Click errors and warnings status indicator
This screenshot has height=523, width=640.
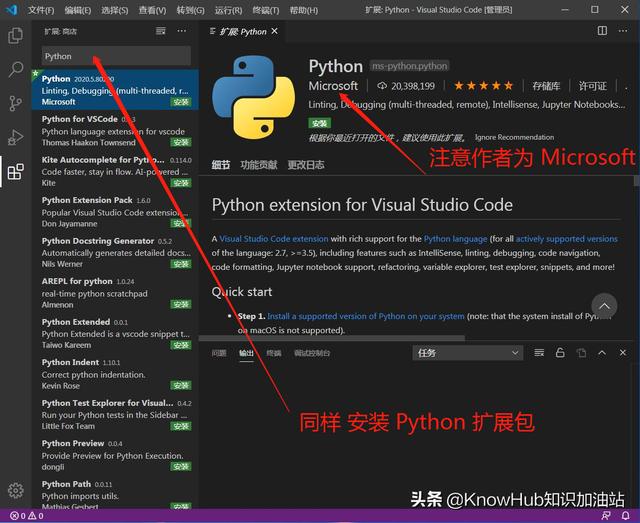27,516
